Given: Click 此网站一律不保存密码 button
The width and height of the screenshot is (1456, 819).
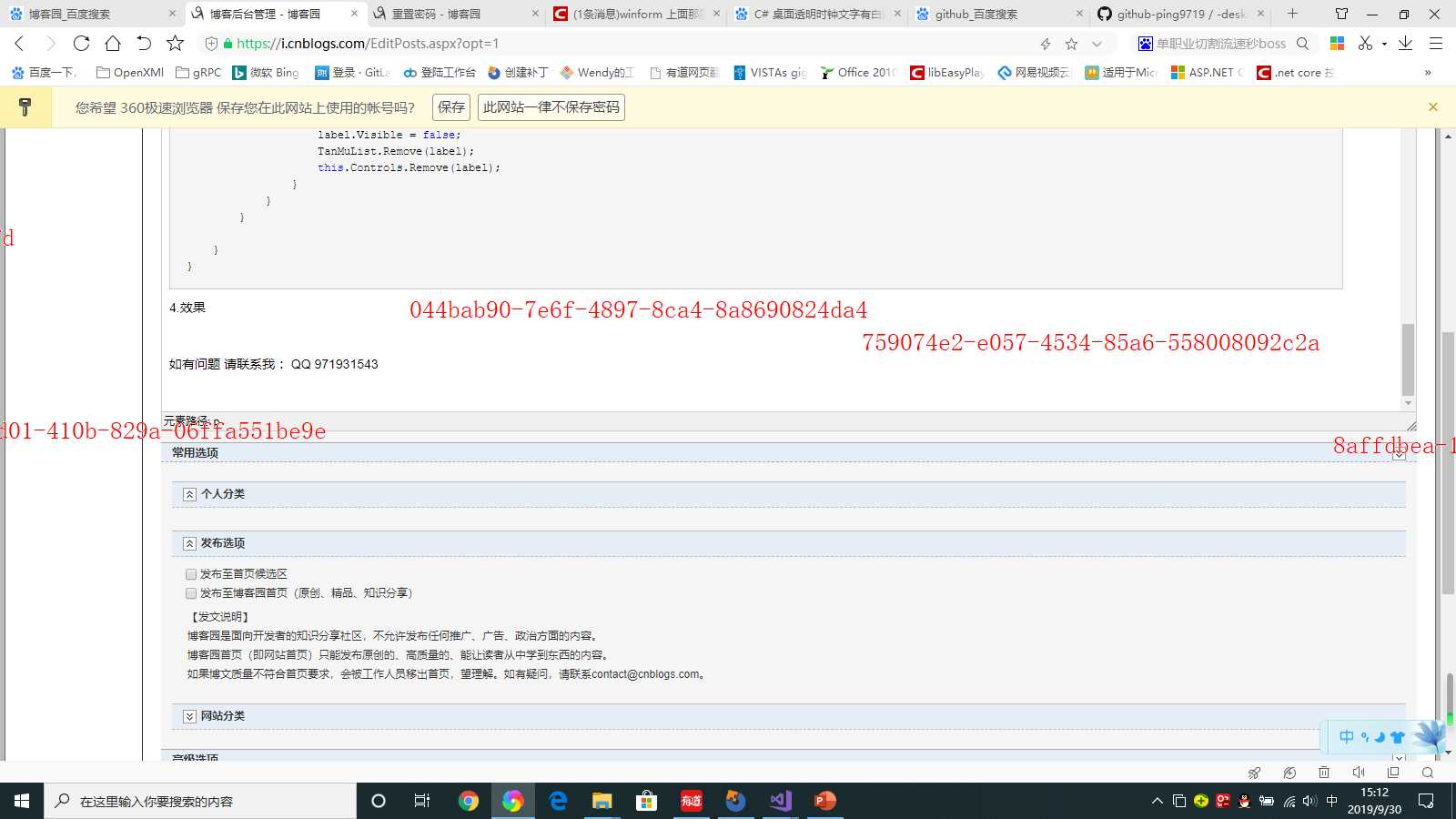Looking at the screenshot, I should click(551, 107).
